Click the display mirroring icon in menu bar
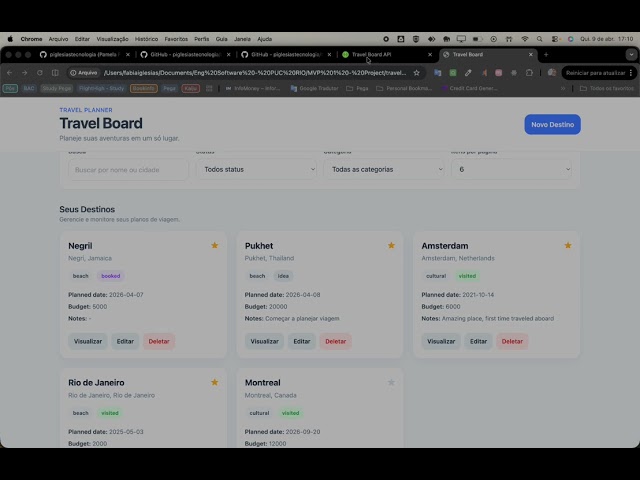This screenshot has width=640, height=480. point(461,39)
